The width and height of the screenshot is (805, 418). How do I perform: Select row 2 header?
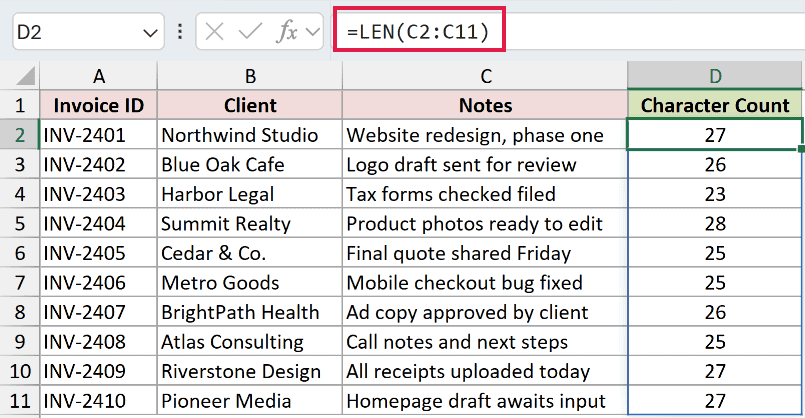20,135
